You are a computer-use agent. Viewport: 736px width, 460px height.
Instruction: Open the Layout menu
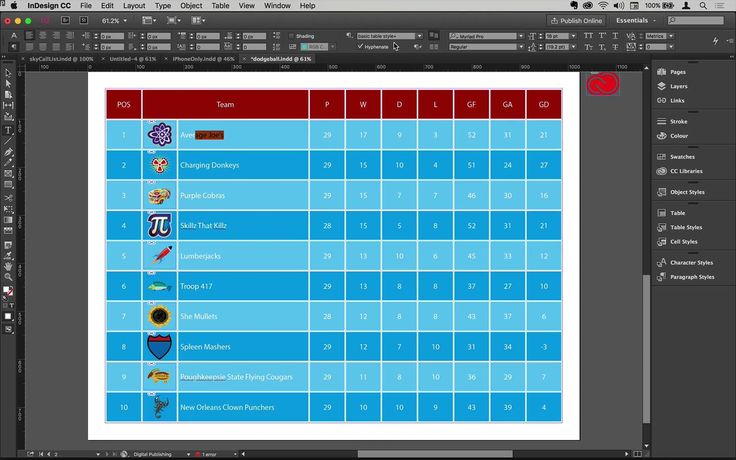[x=134, y=6]
